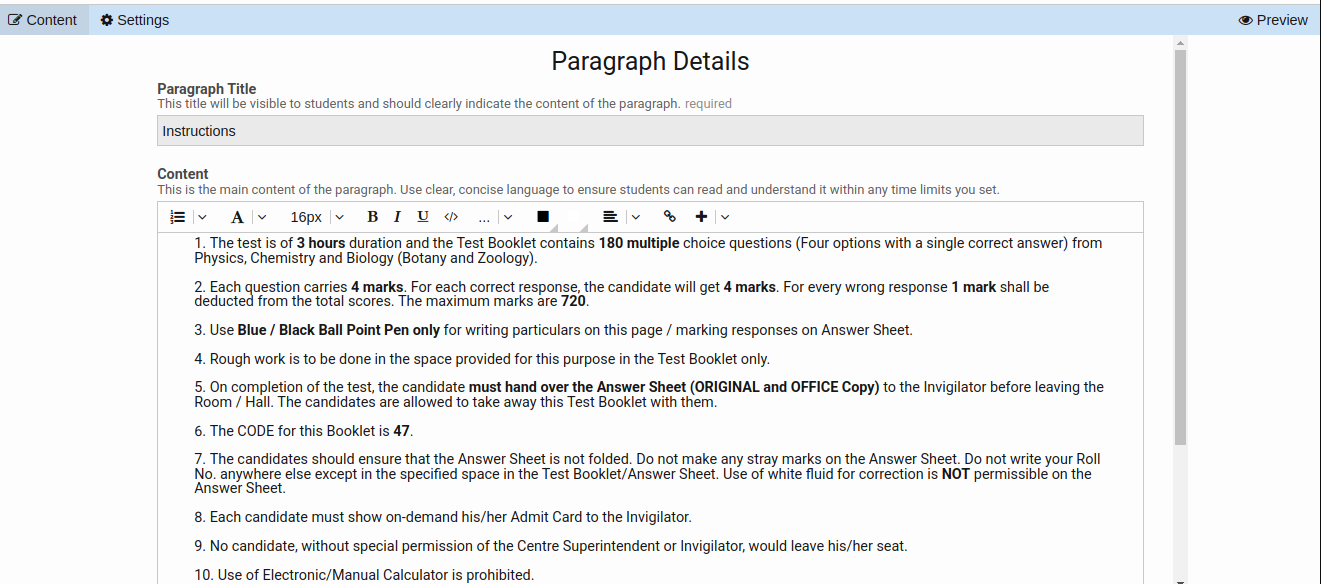Select the Content tab

(x=44, y=19)
